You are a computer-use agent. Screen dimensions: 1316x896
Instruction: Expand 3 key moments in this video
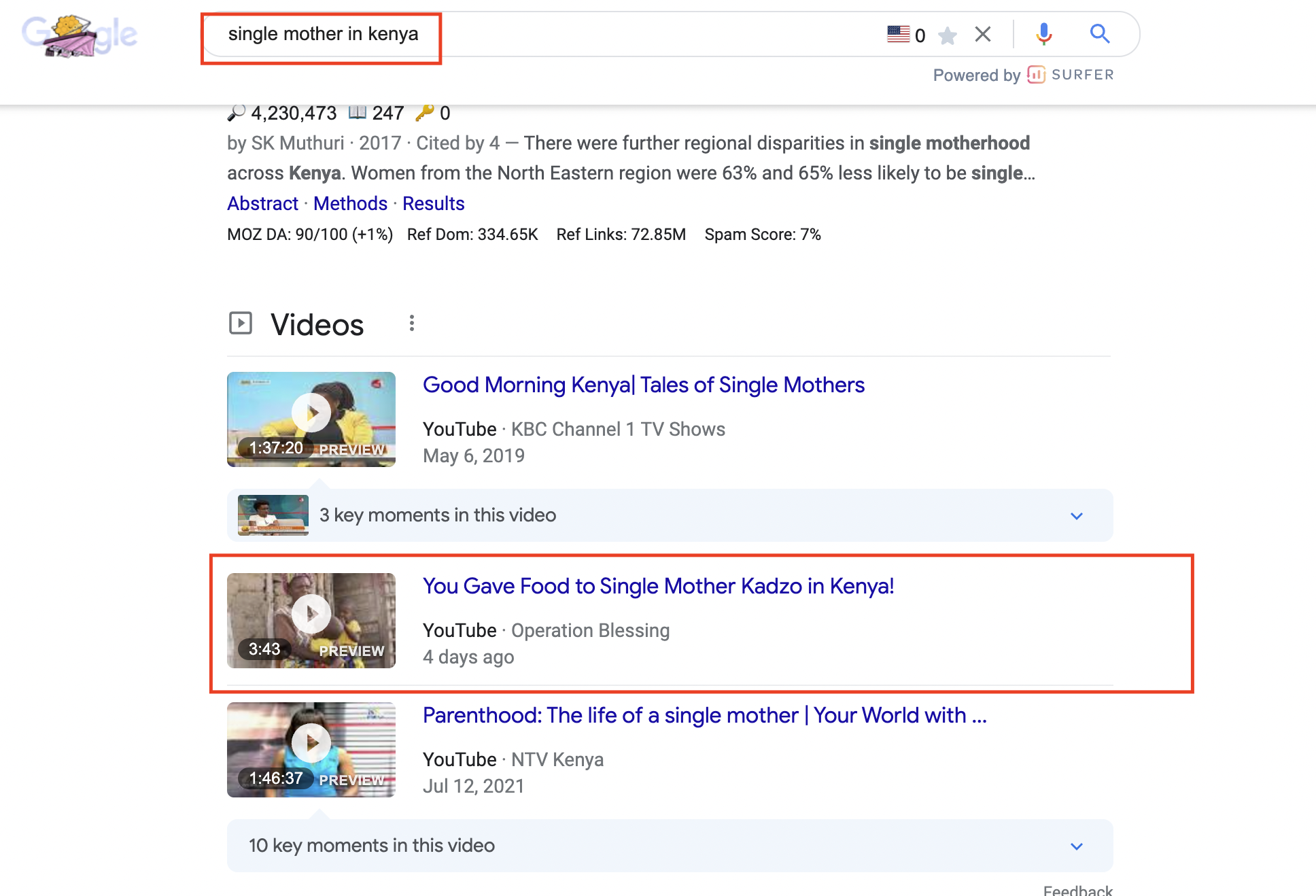tap(670, 515)
